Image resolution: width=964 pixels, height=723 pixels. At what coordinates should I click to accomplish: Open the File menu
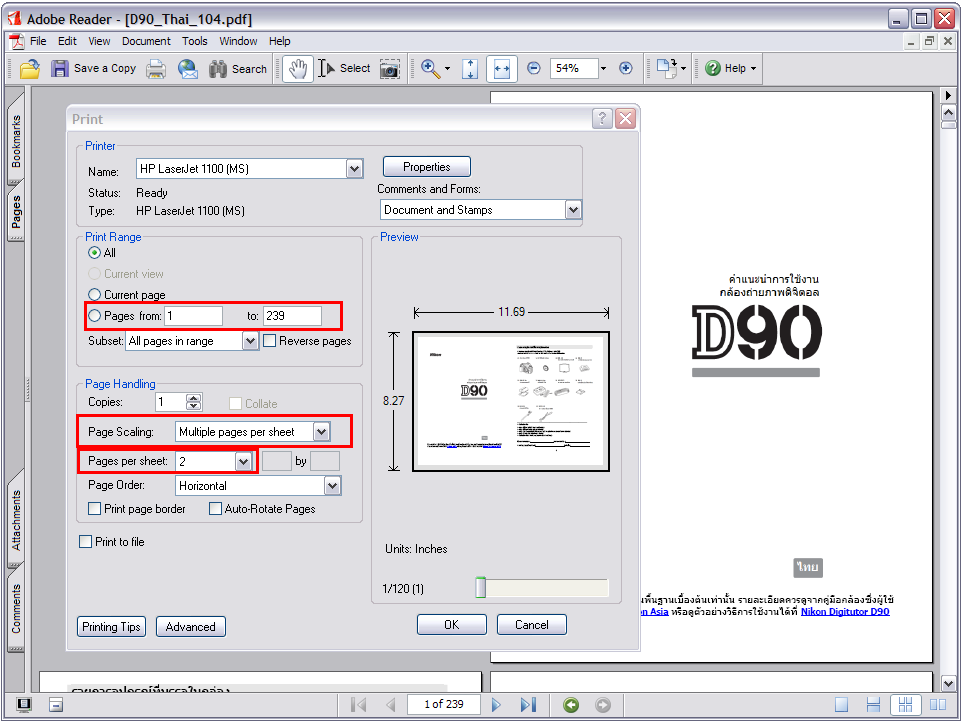[38, 41]
